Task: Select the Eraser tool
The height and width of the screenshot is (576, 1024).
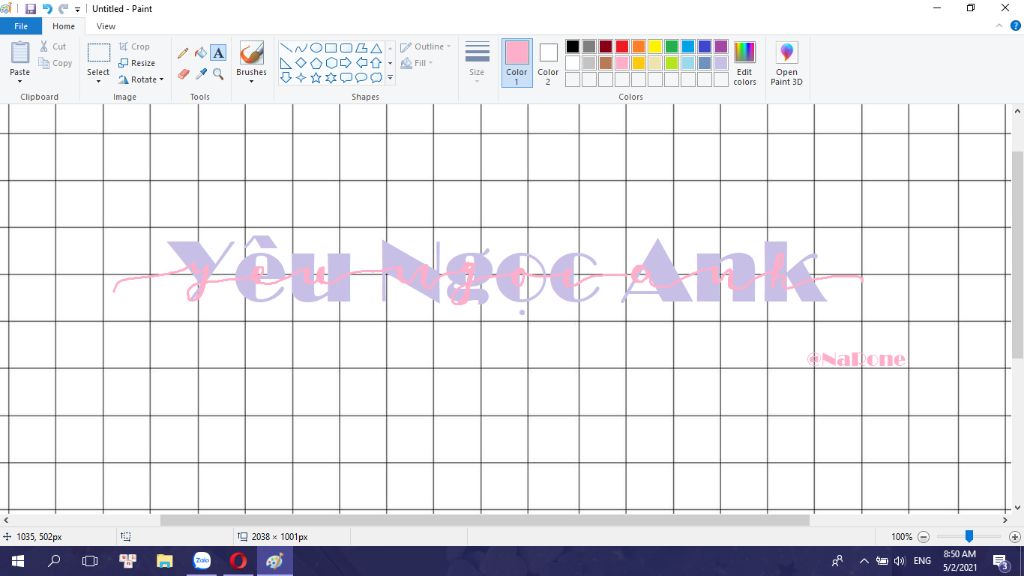Action: pyautogui.click(x=183, y=74)
